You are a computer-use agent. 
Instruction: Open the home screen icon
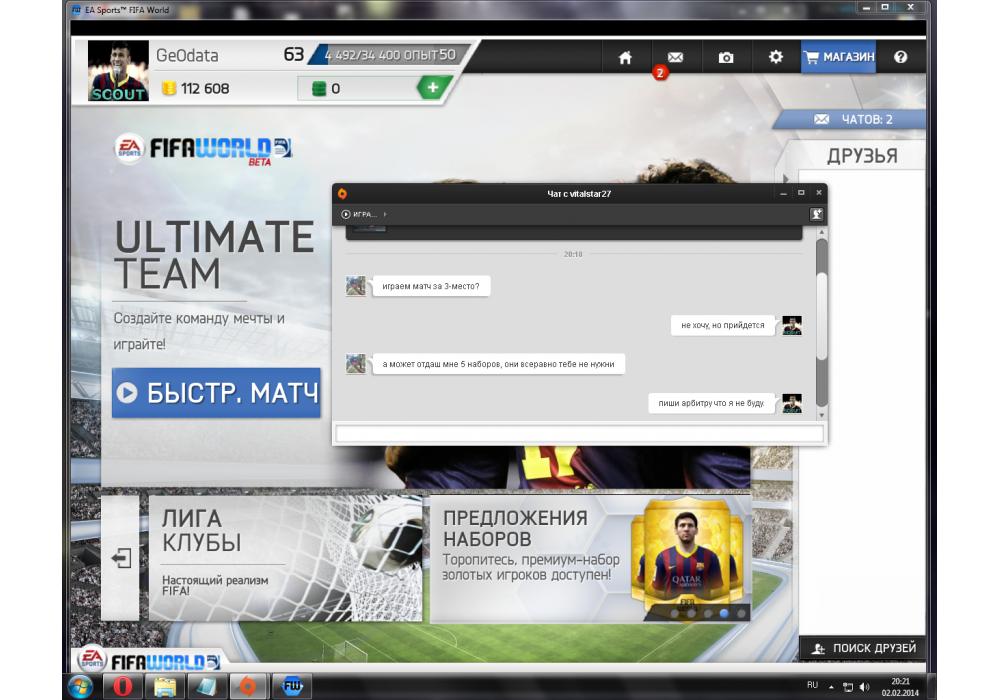click(625, 58)
